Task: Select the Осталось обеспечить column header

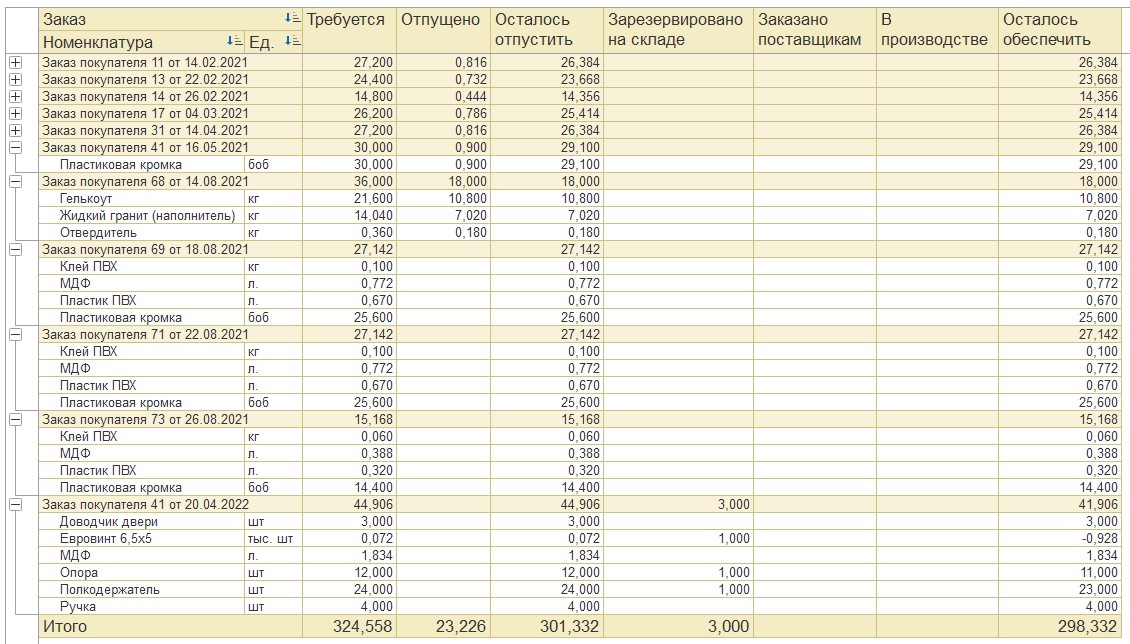Action: [1059, 30]
